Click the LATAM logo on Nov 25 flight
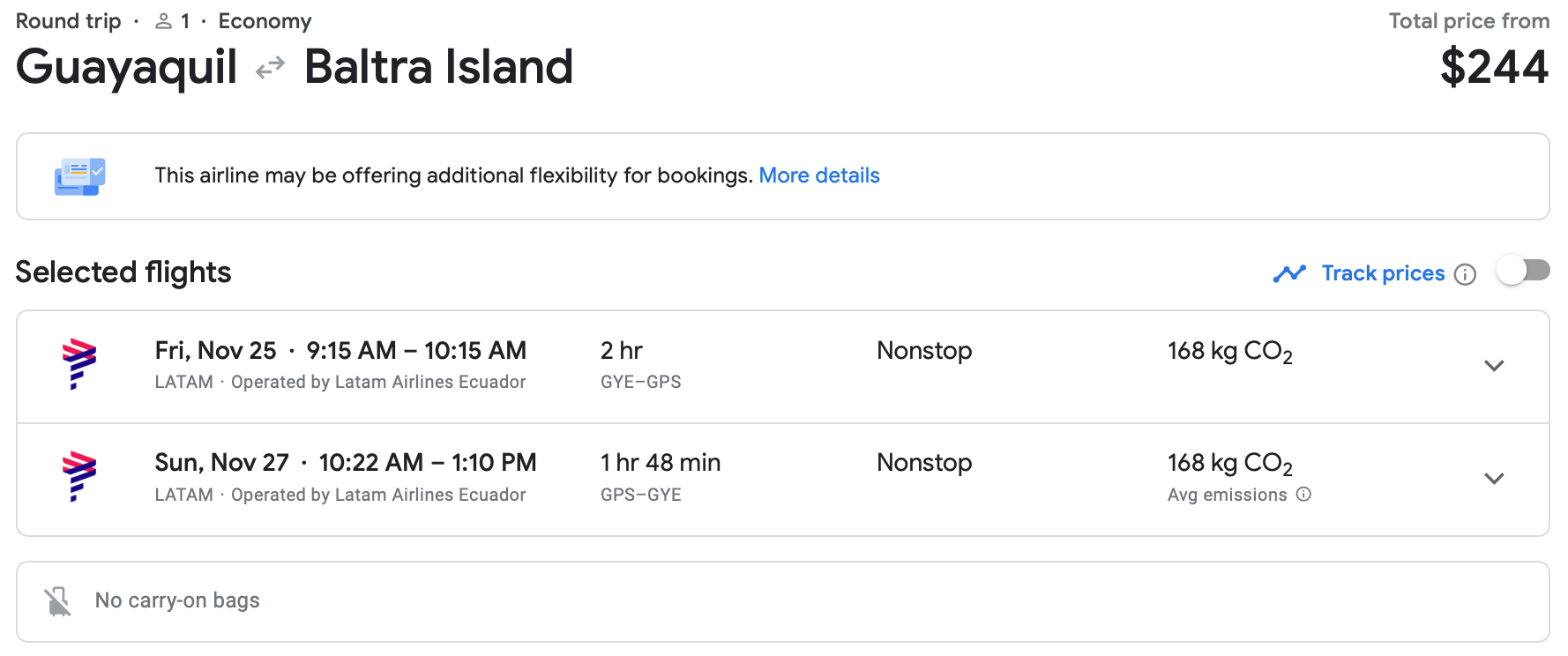This screenshot has width=1568, height=656. (x=79, y=363)
